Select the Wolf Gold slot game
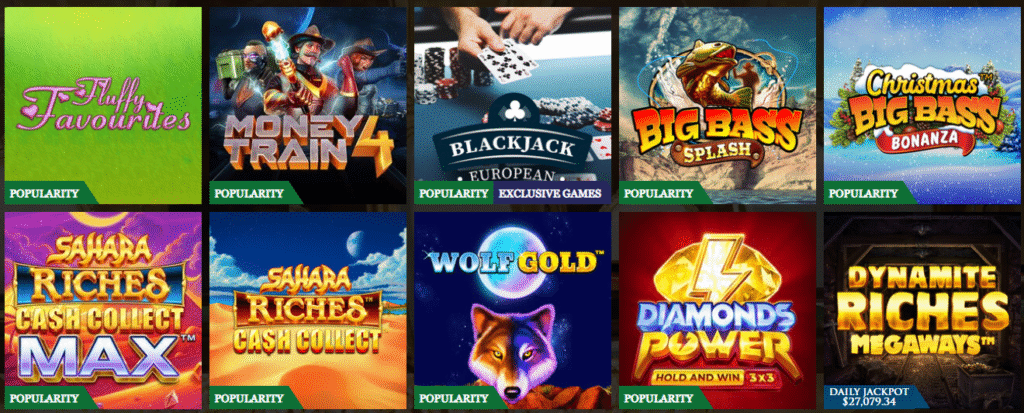The image size is (1024, 413). (513, 310)
